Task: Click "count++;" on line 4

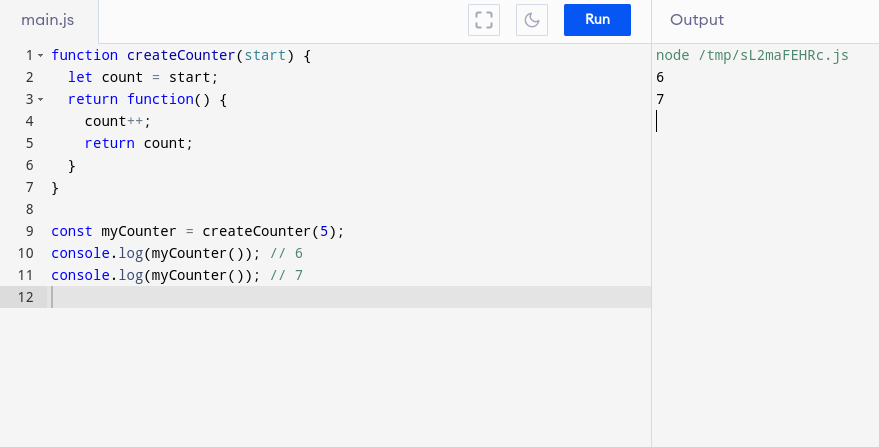Action: 118,121
